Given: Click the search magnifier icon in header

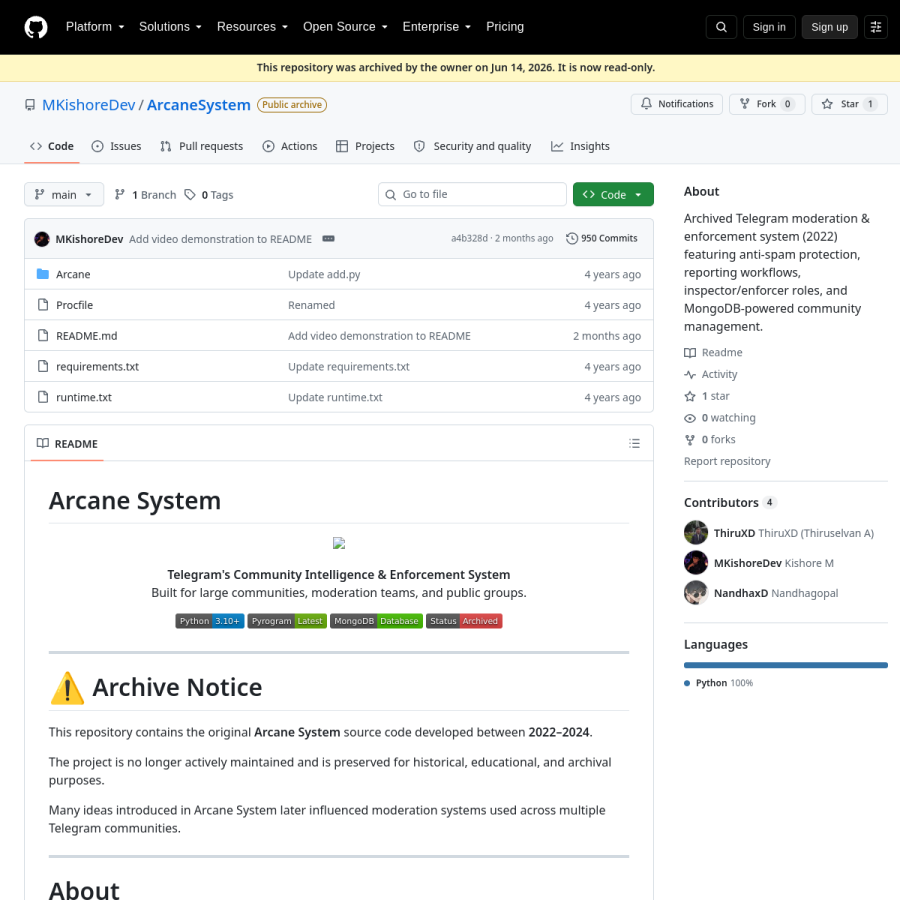Looking at the screenshot, I should [721, 27].
